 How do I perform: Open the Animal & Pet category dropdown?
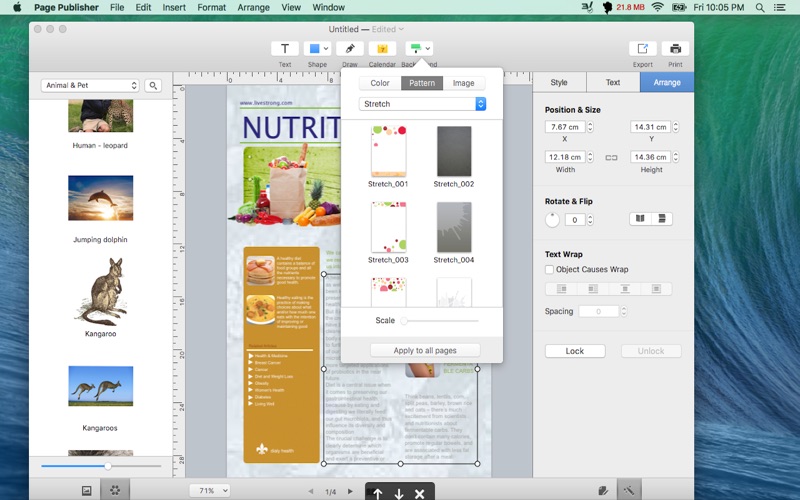click(90, 85)
